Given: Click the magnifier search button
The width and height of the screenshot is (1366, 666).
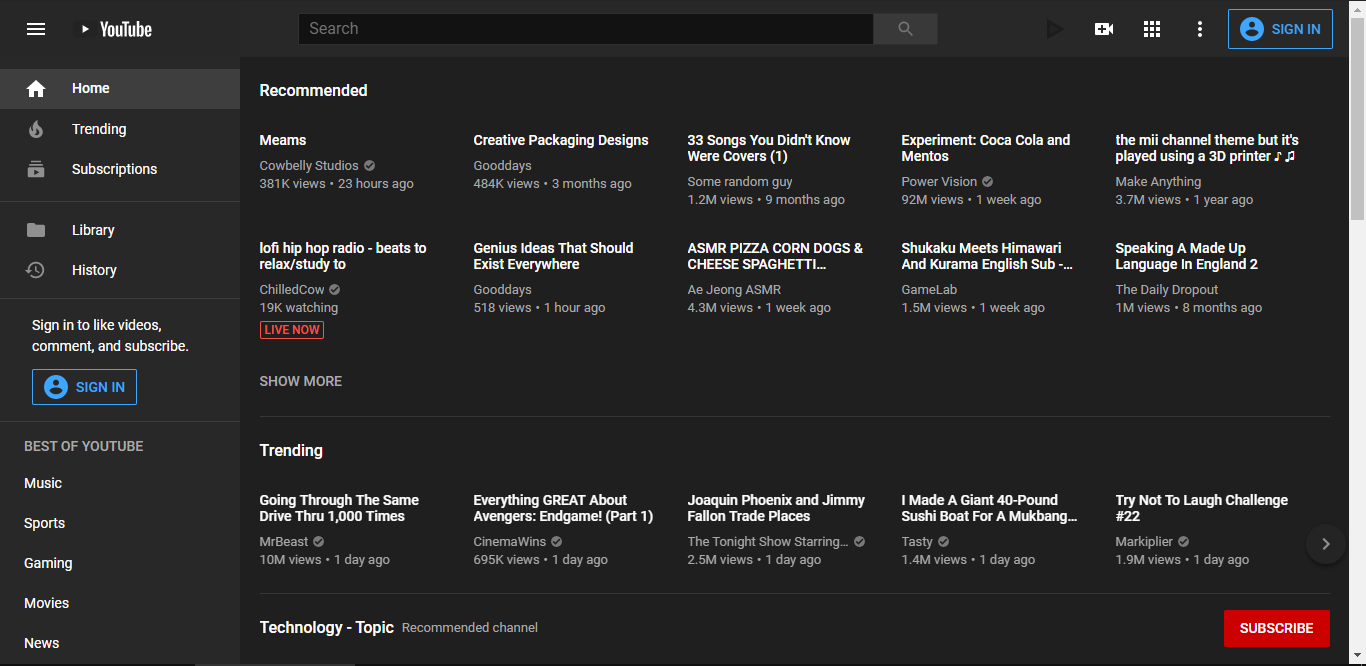Looking at the screenshot, I should [x=905, y=29].
